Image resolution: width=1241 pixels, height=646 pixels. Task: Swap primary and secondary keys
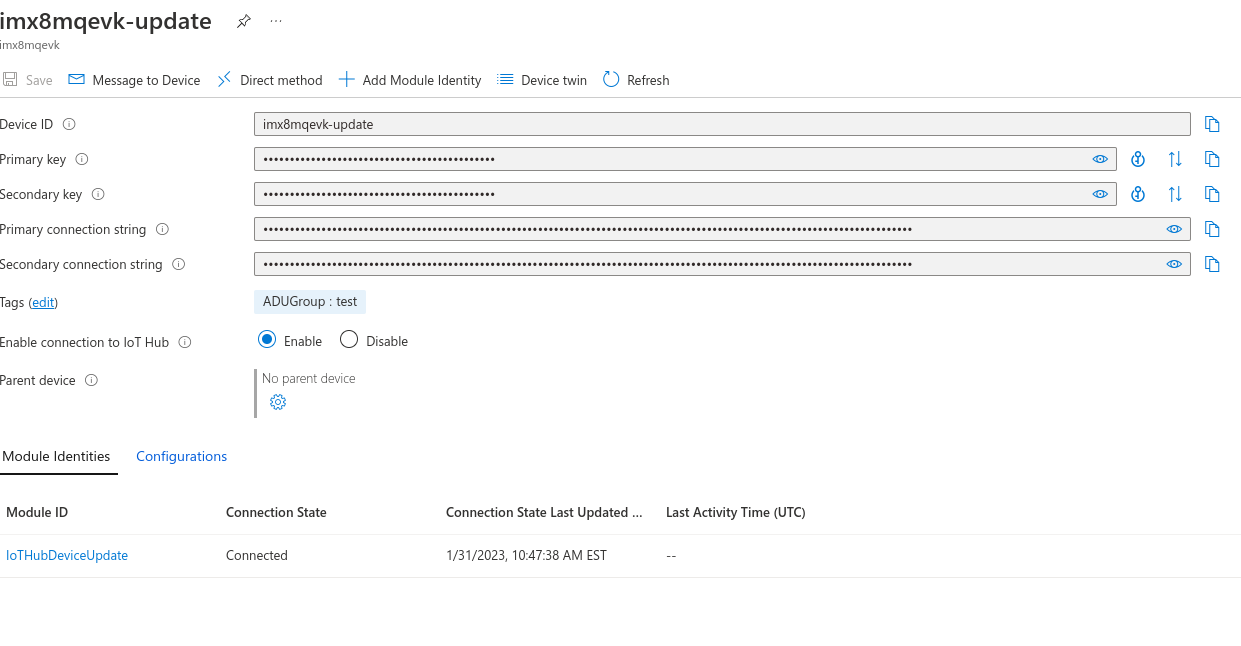[1175, 158]
